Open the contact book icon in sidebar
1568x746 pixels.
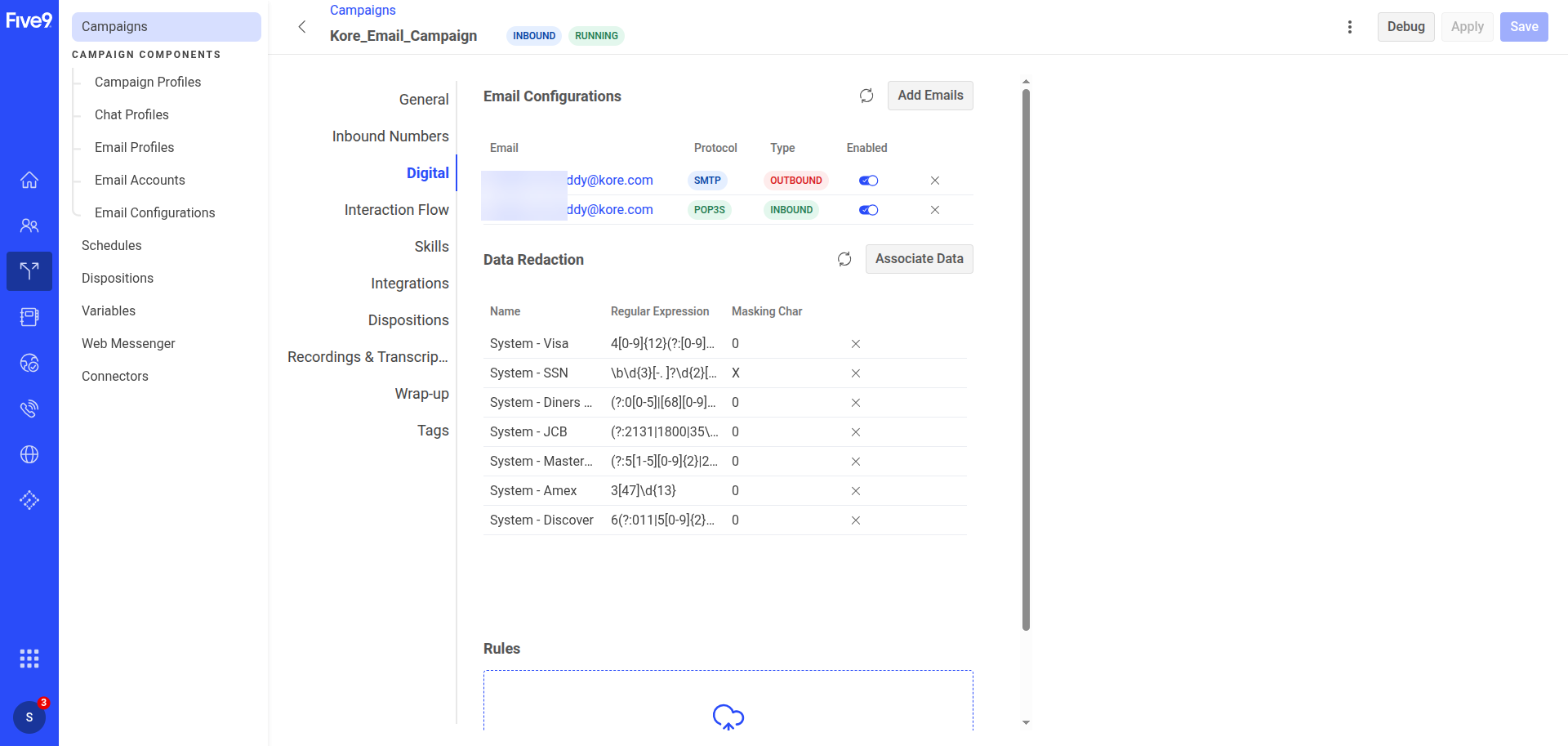pos(29,317)
